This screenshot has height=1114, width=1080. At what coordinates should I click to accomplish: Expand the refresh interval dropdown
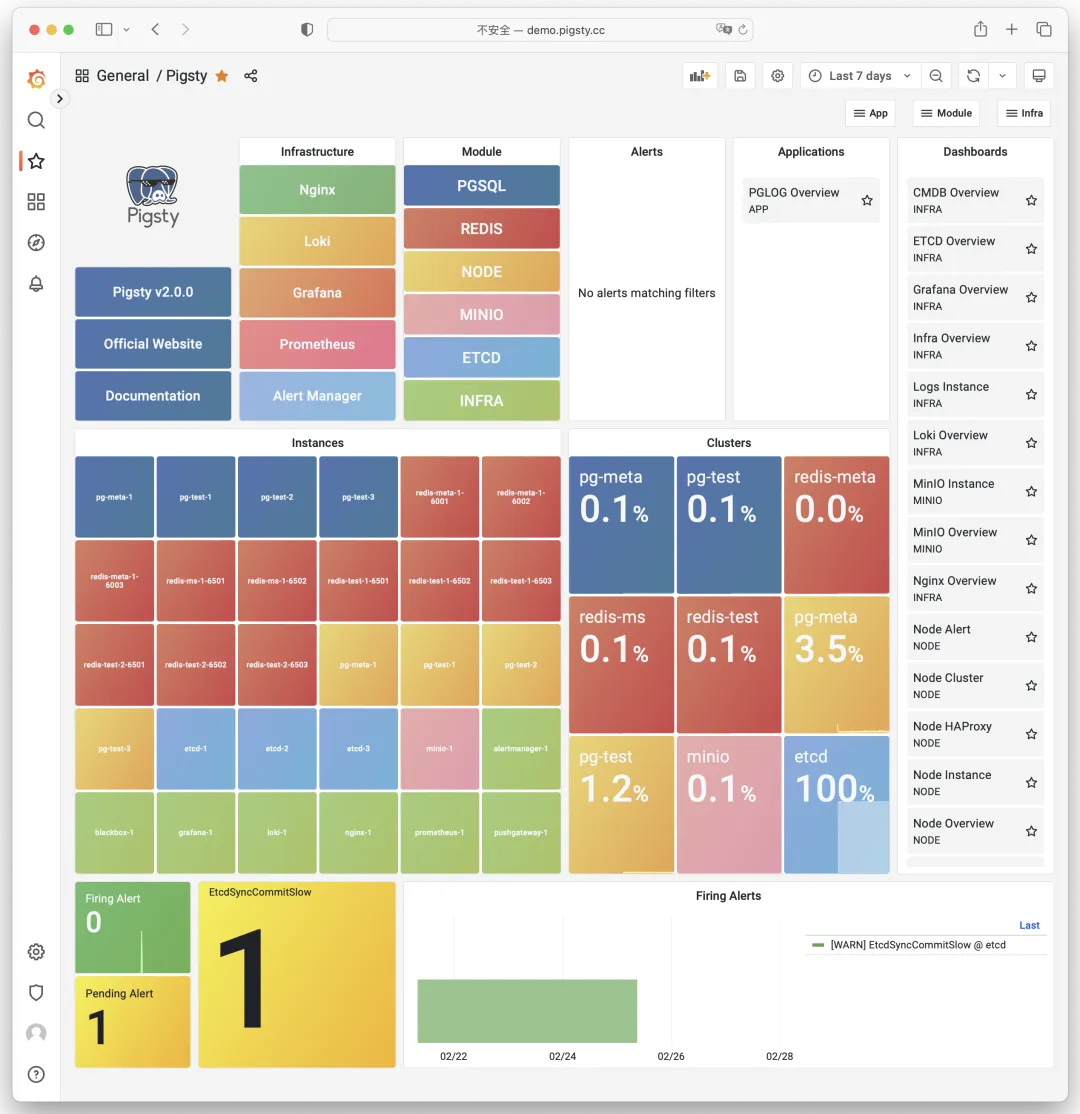click(1003, 76)
